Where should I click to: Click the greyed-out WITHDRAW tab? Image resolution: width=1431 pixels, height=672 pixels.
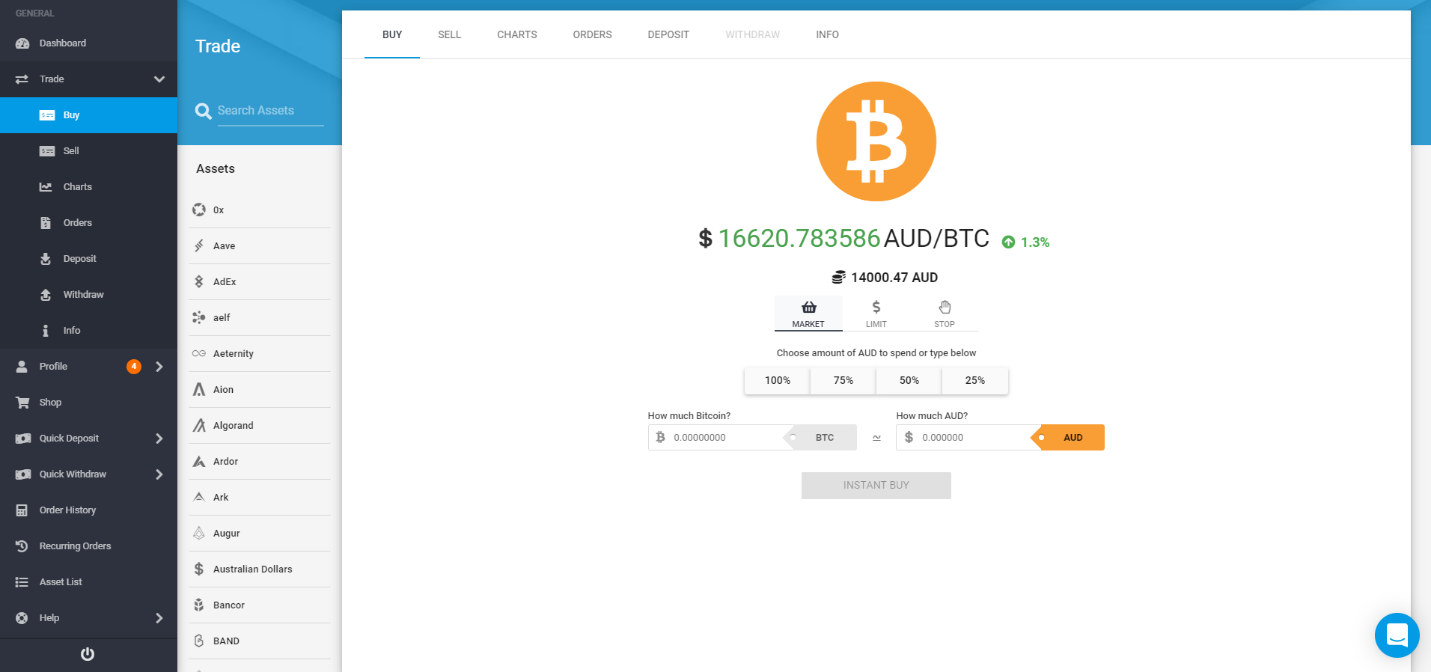[x=753, y=35]
